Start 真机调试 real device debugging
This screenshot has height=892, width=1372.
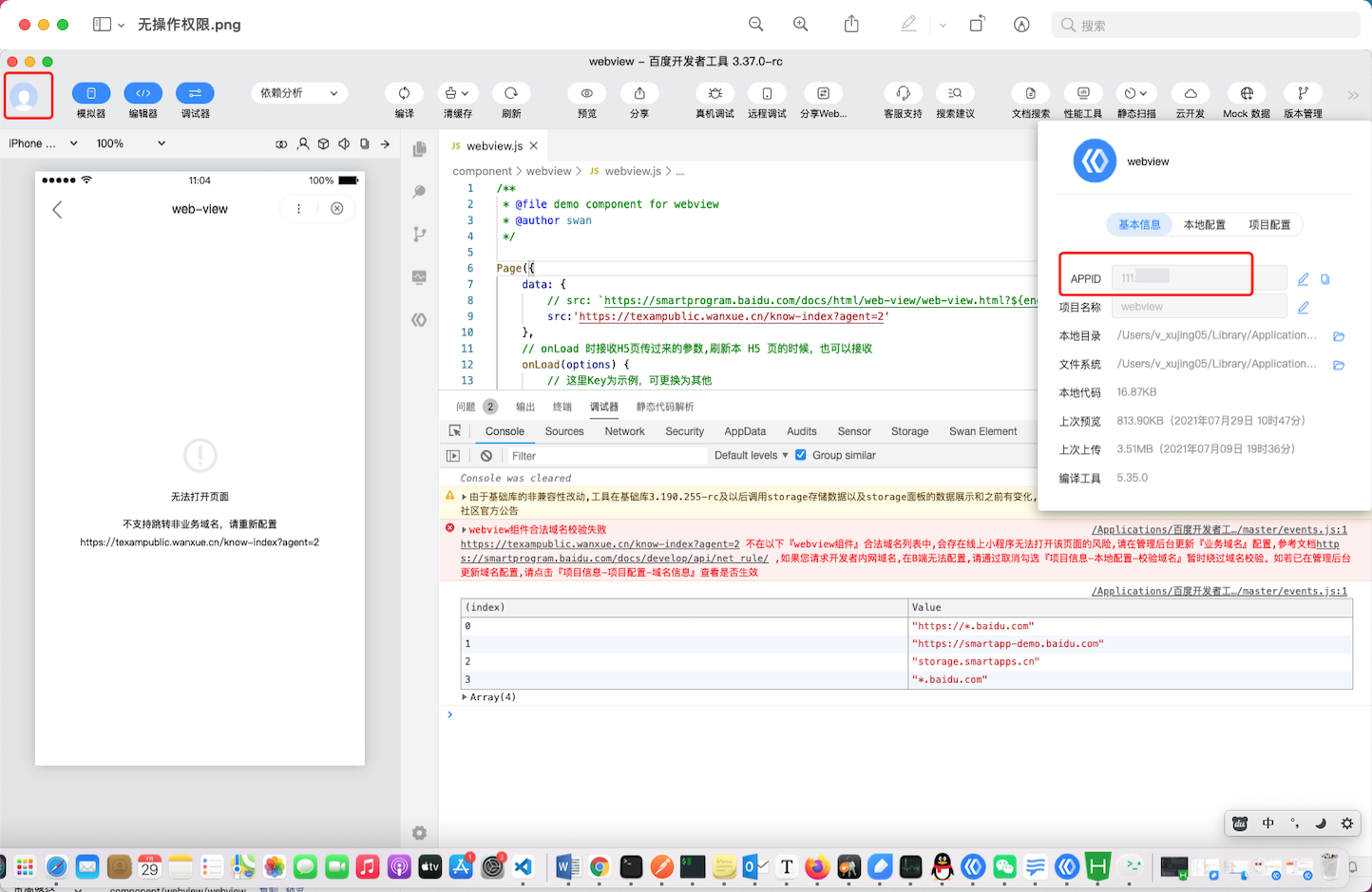[715, 93]
